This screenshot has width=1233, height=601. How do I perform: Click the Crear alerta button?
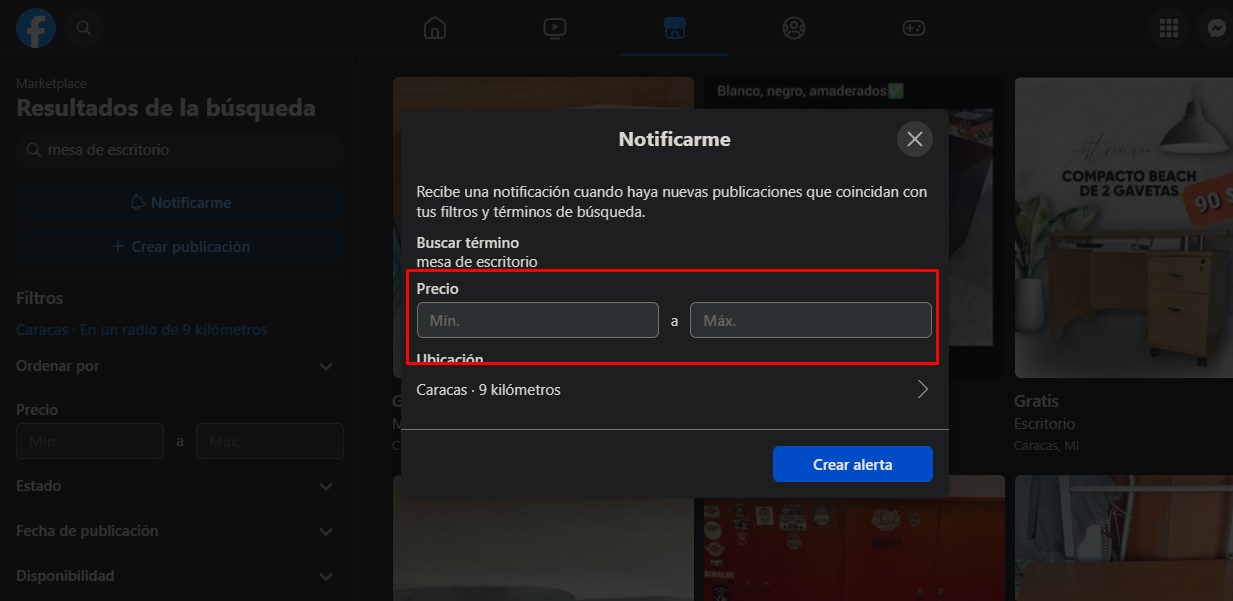pos(853,464)
